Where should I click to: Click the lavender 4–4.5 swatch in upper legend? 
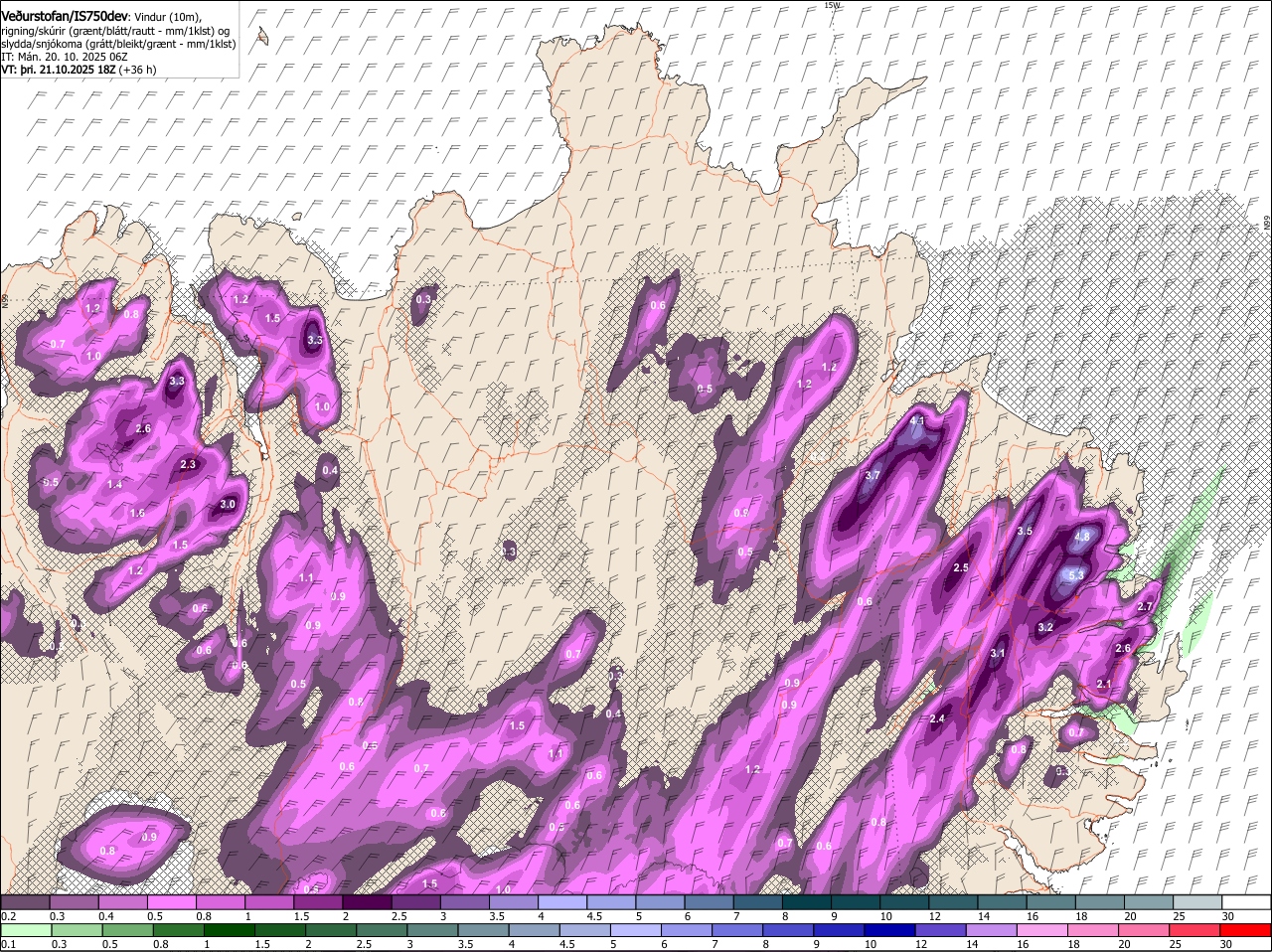click(561, 901)
